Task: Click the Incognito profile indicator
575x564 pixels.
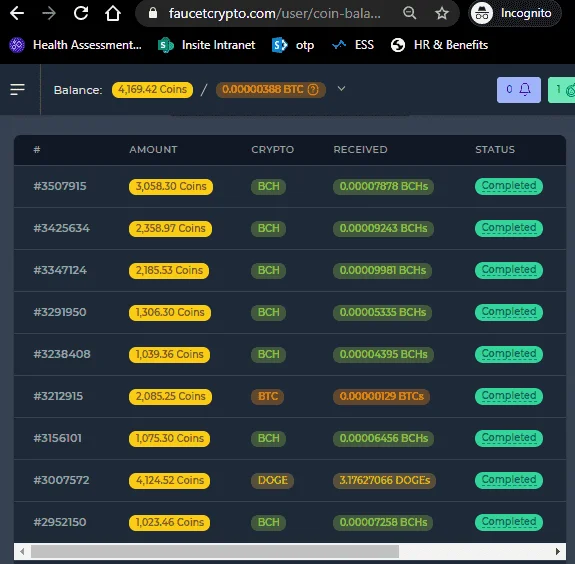Action: tap(514, 13)
